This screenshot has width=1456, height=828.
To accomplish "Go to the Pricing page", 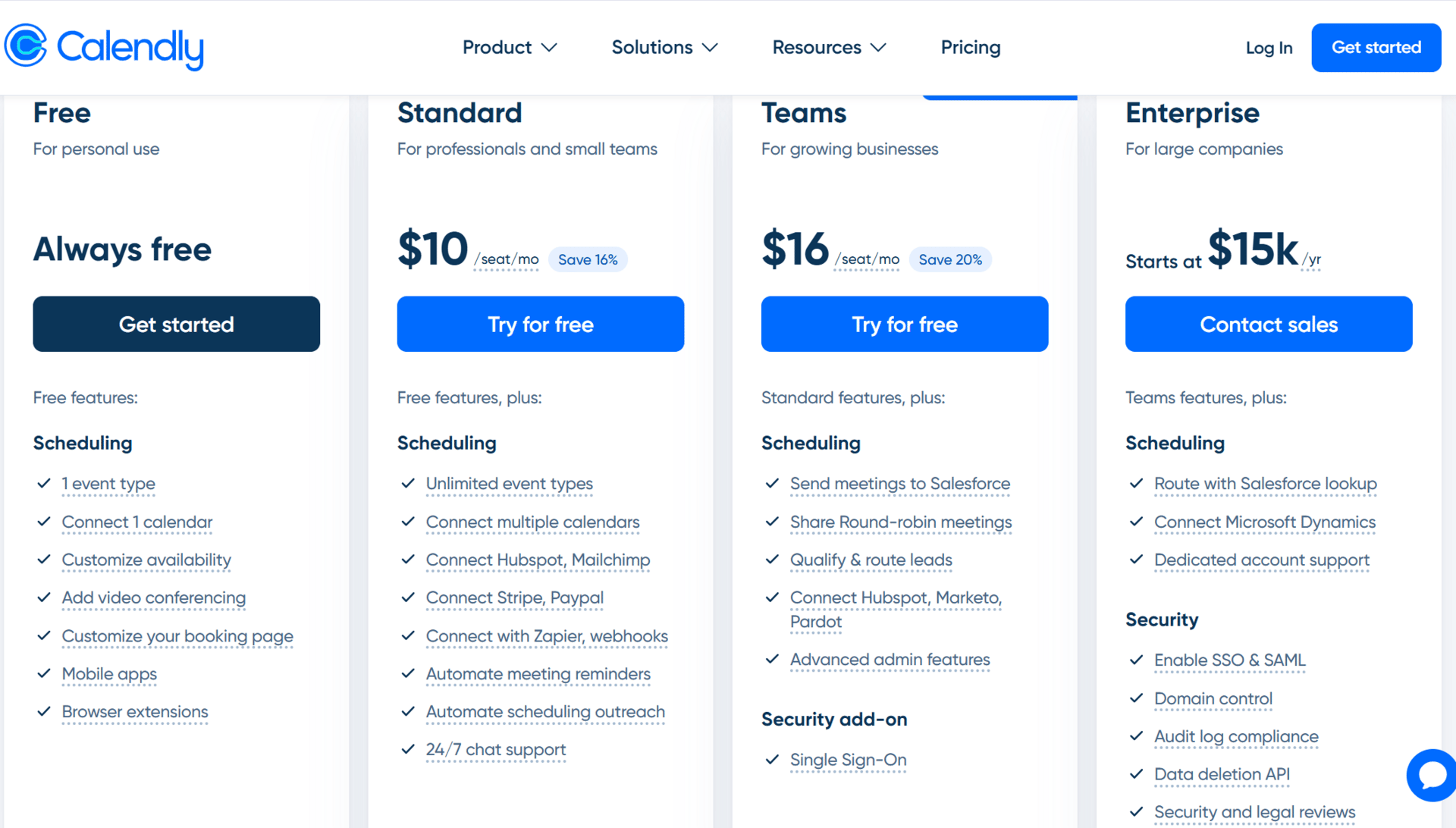I will 970,47.
